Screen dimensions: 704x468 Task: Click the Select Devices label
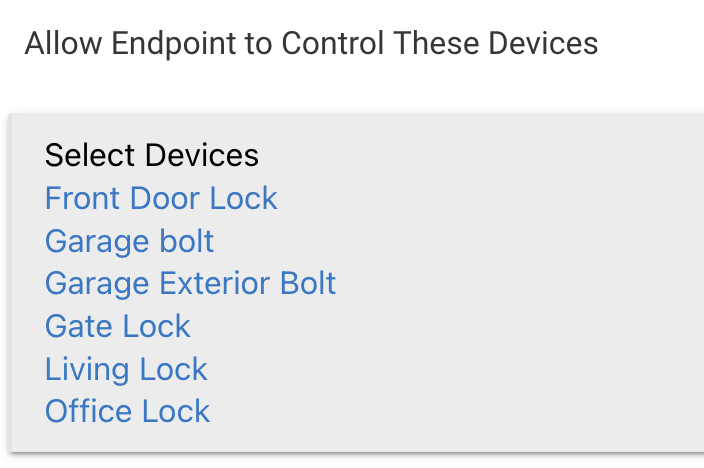[x=151, y=155]
